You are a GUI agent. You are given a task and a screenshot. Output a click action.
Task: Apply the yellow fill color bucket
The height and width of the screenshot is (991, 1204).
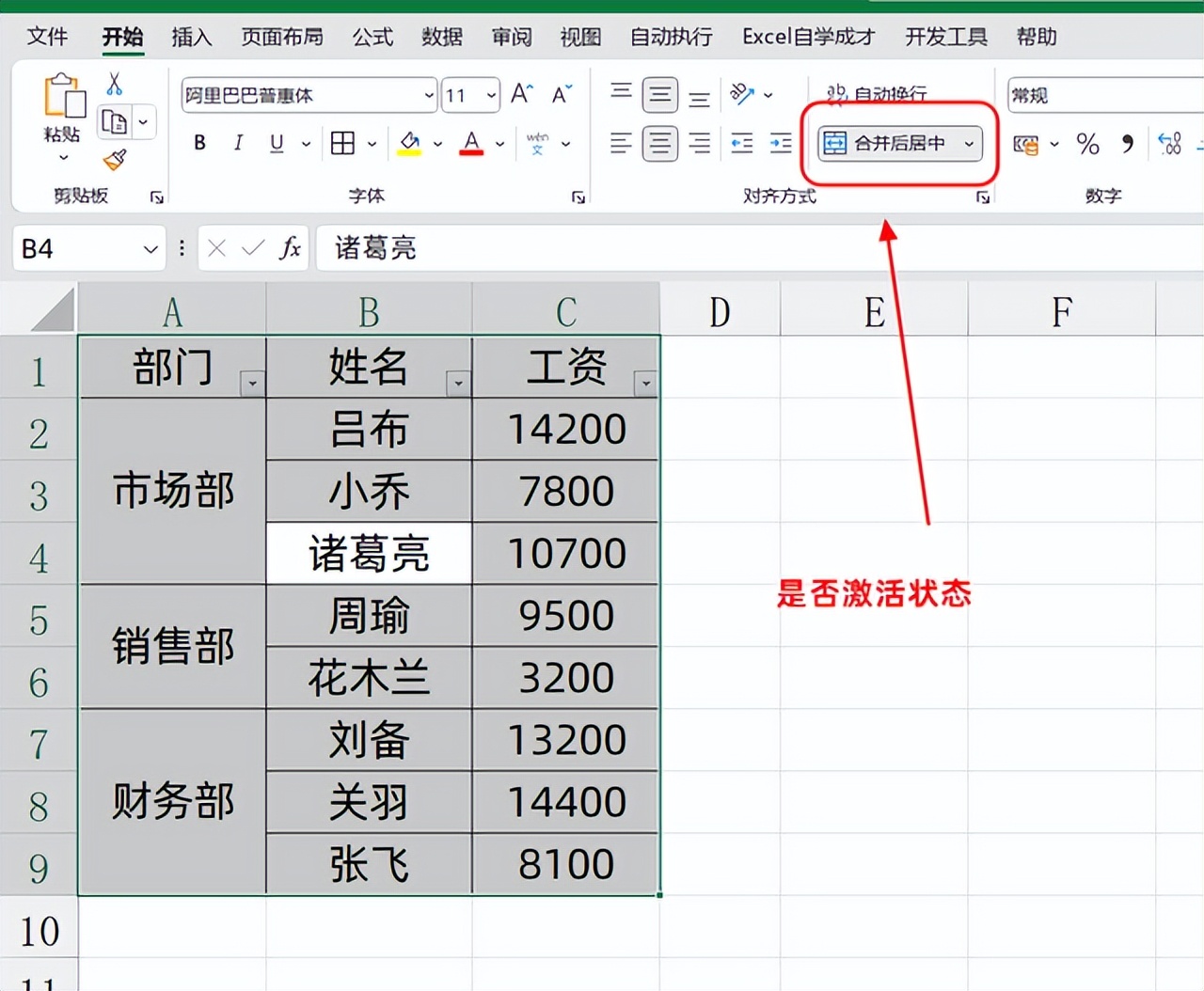click(409, 143)
